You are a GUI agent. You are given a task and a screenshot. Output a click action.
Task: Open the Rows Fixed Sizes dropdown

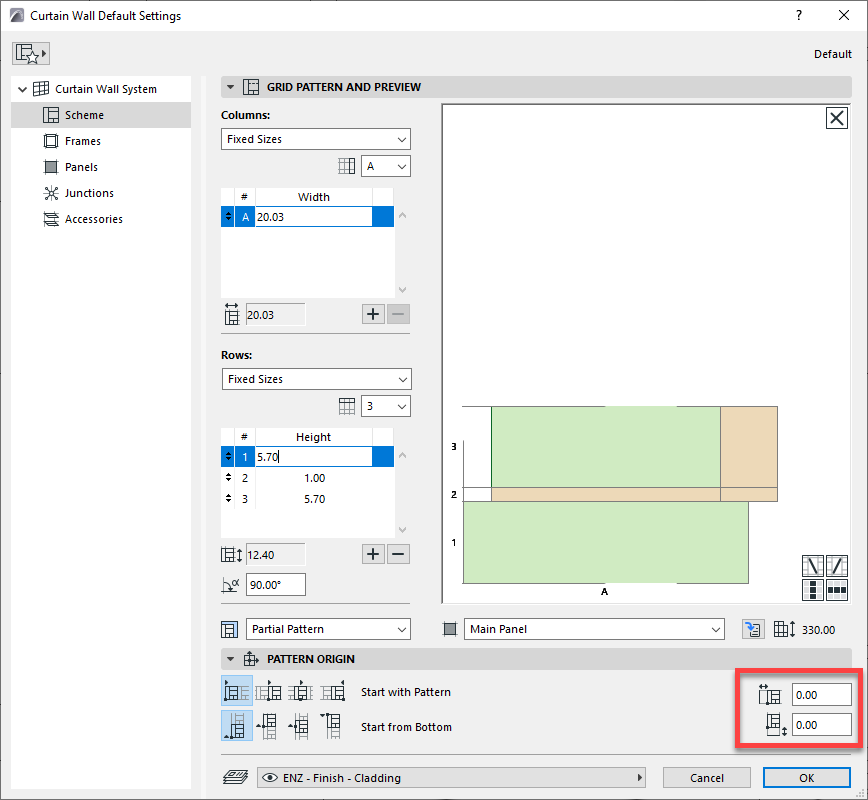click(317, 379)
